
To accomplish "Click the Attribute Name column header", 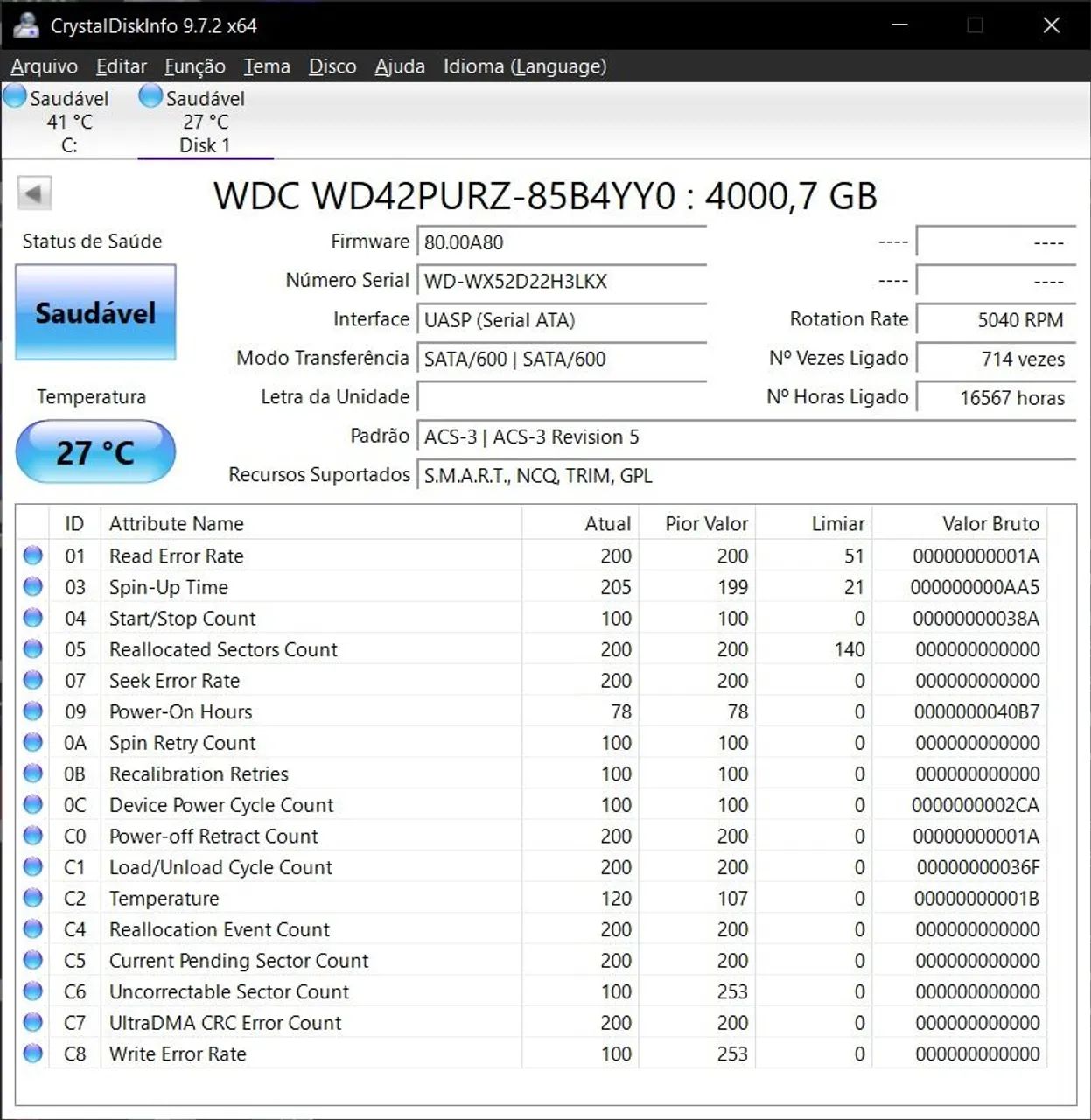I will (311, 524).
